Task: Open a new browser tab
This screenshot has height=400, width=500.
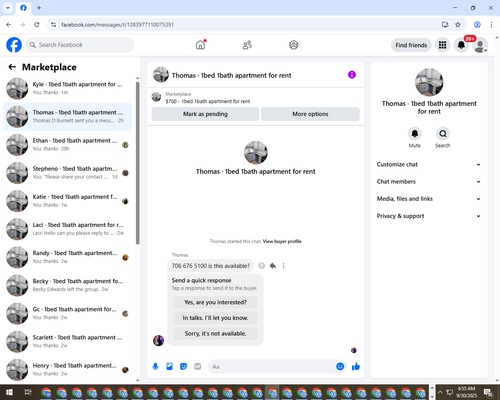Action: [x=39, y=8]
